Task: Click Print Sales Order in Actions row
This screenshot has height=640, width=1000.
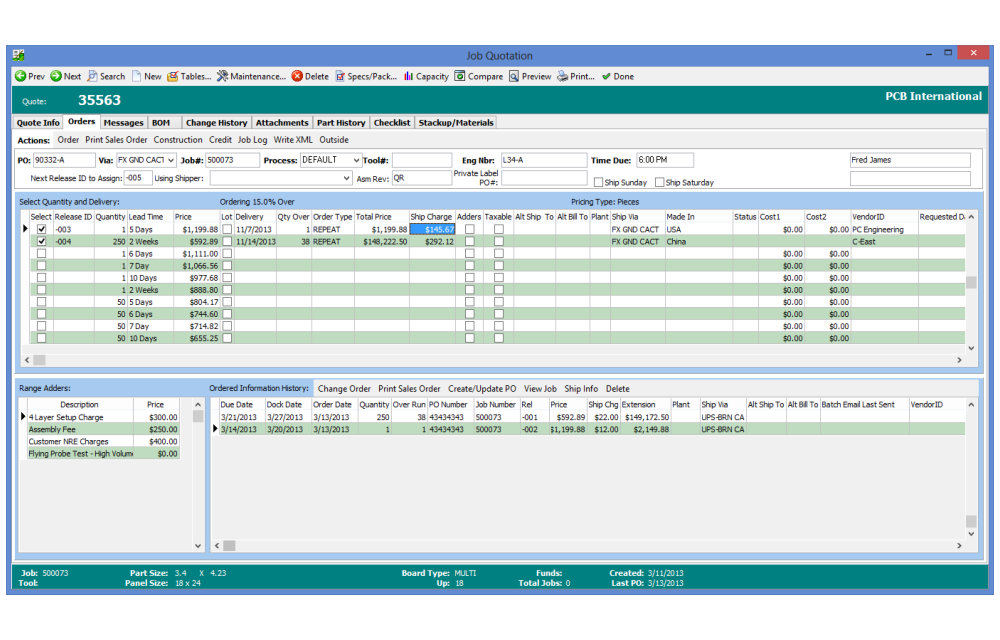Action: (116, 140)
